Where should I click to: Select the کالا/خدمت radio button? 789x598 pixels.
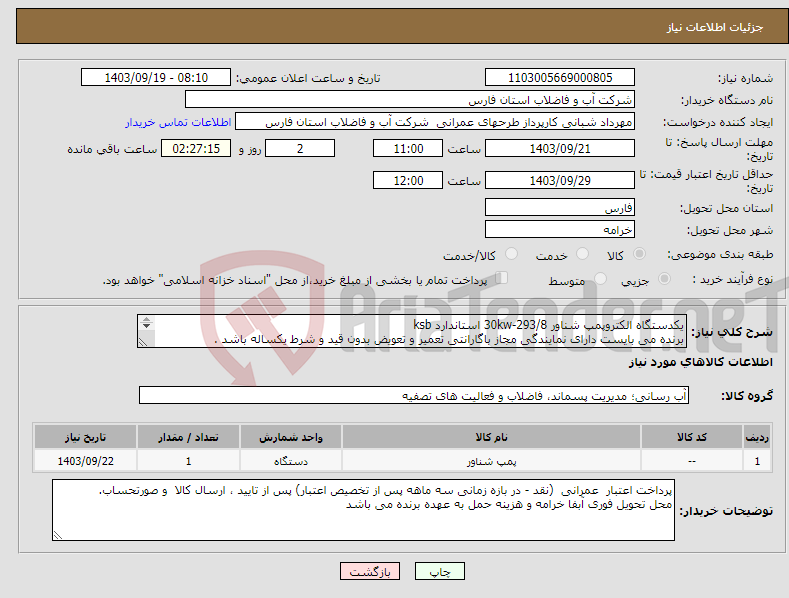(511, 254)
